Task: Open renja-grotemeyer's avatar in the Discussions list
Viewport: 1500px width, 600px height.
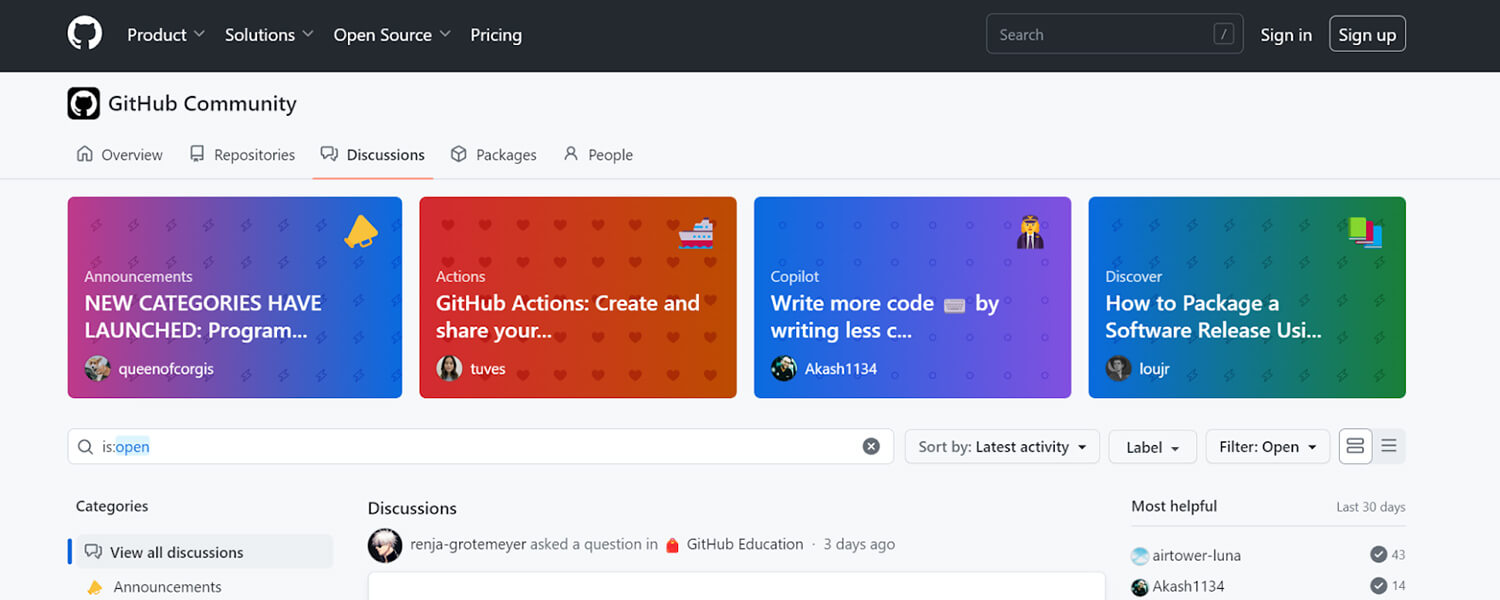Action: coord(385,545)
